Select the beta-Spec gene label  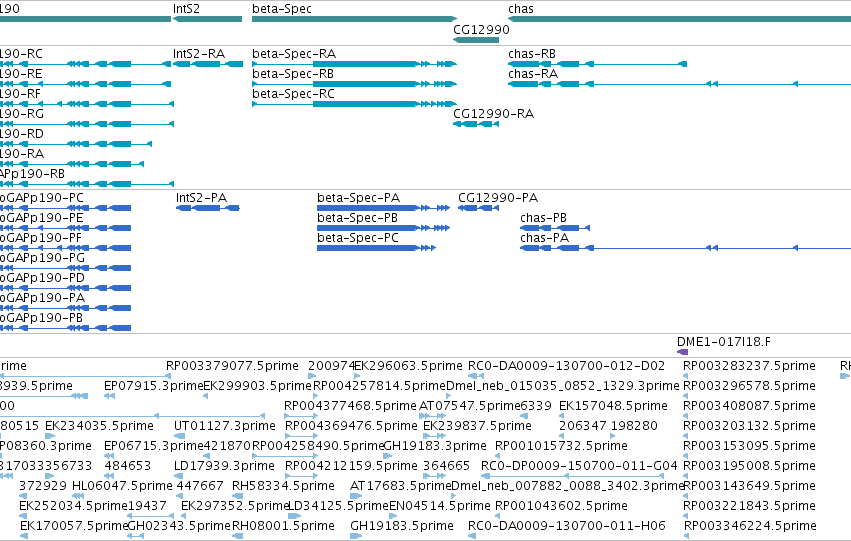click(282, 9)
